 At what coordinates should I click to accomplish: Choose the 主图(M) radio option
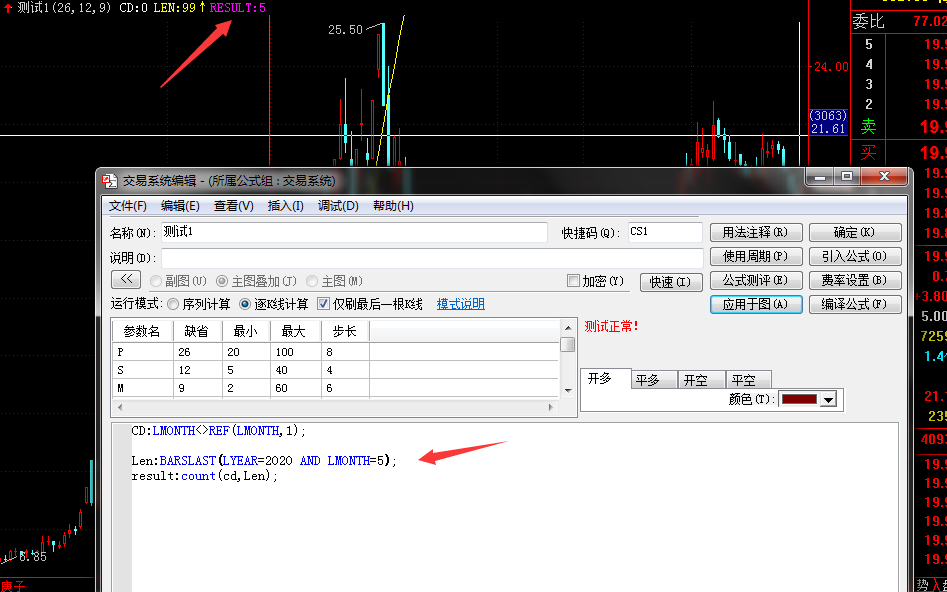coord(312,281)
